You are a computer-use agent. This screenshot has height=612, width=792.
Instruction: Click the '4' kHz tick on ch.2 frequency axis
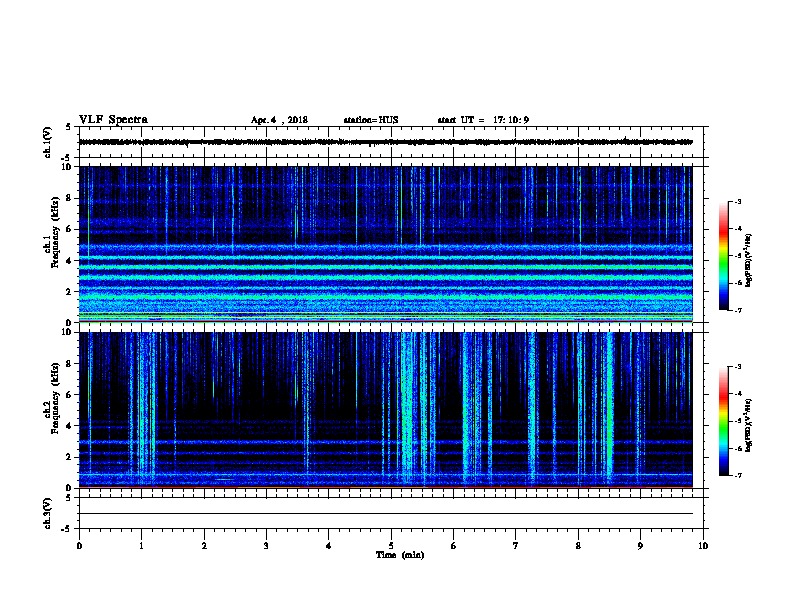[x=68, y=426]
